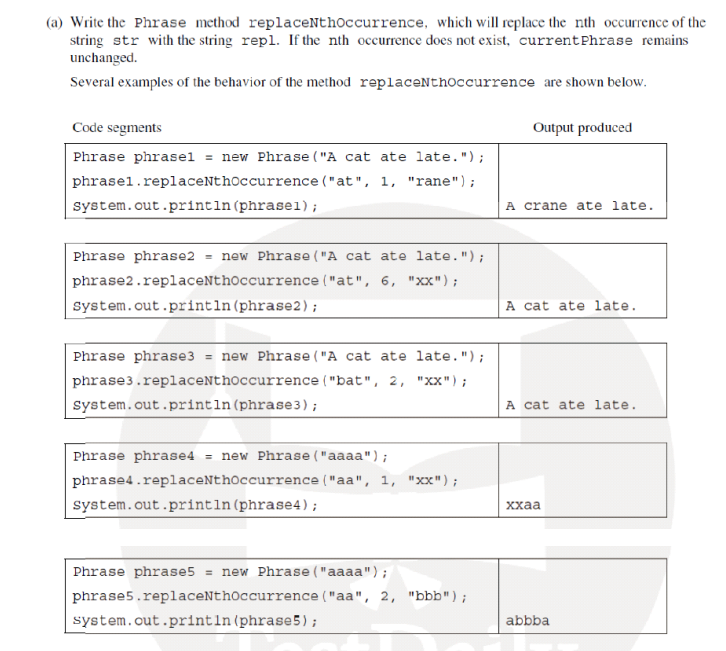Click the phrase4 constructor with "aaaa"

coord(230,456)
